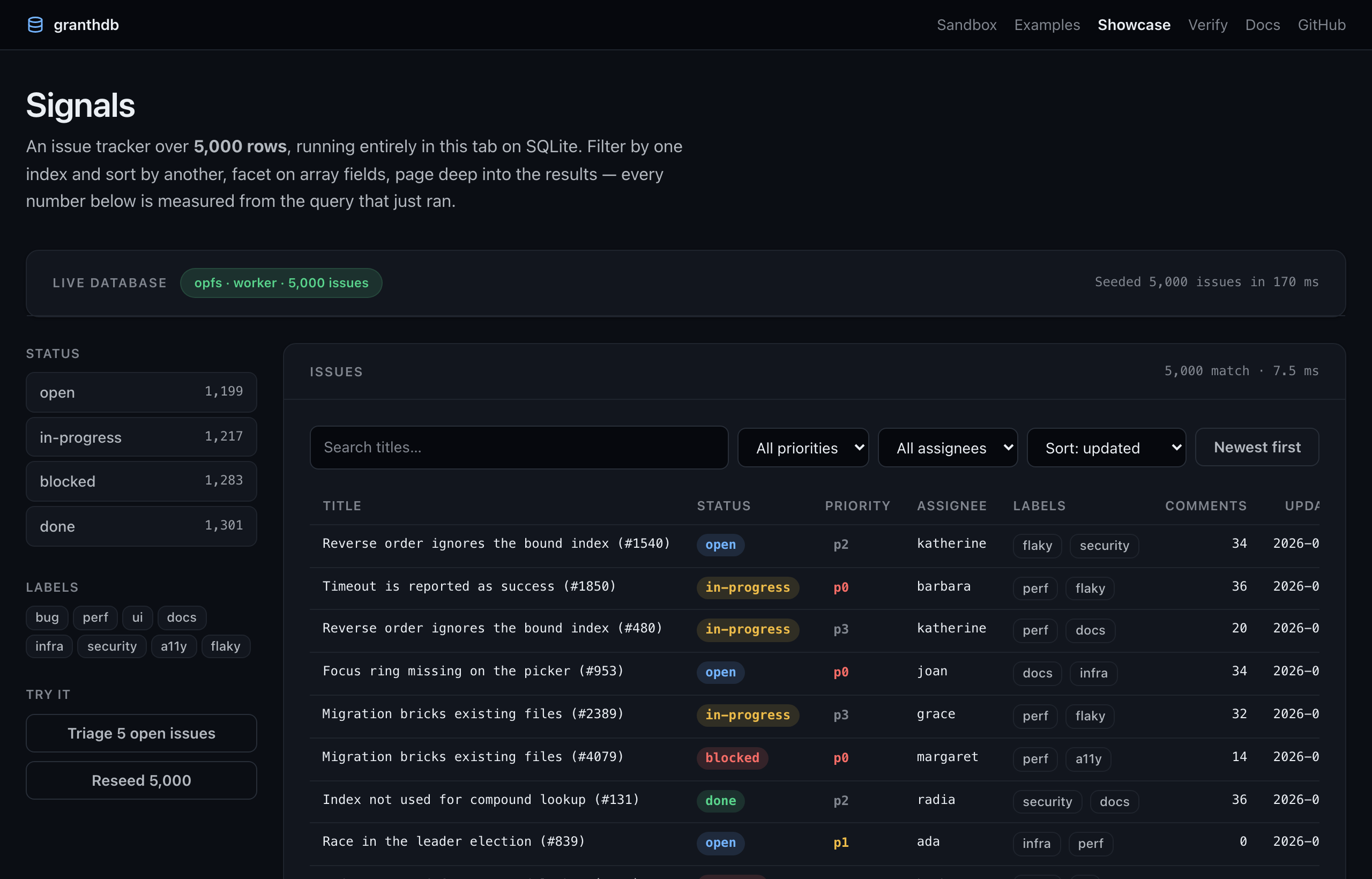Click the STATUS column header in table
The width and height of the screenshot is (1372, 879).
[723, 506]
